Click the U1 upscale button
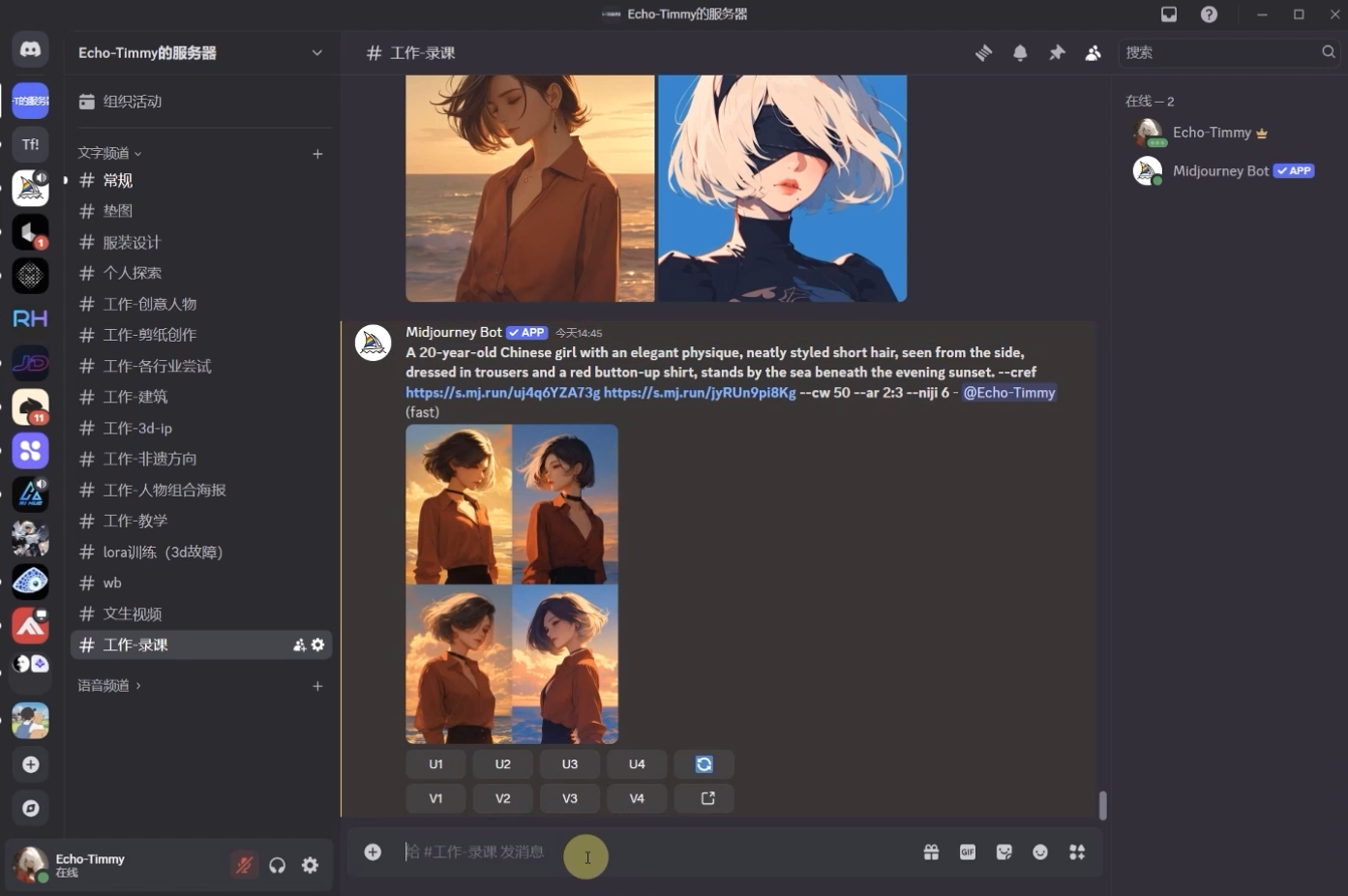This screenshot has height=896, width=1348. (x=435, y=763)
